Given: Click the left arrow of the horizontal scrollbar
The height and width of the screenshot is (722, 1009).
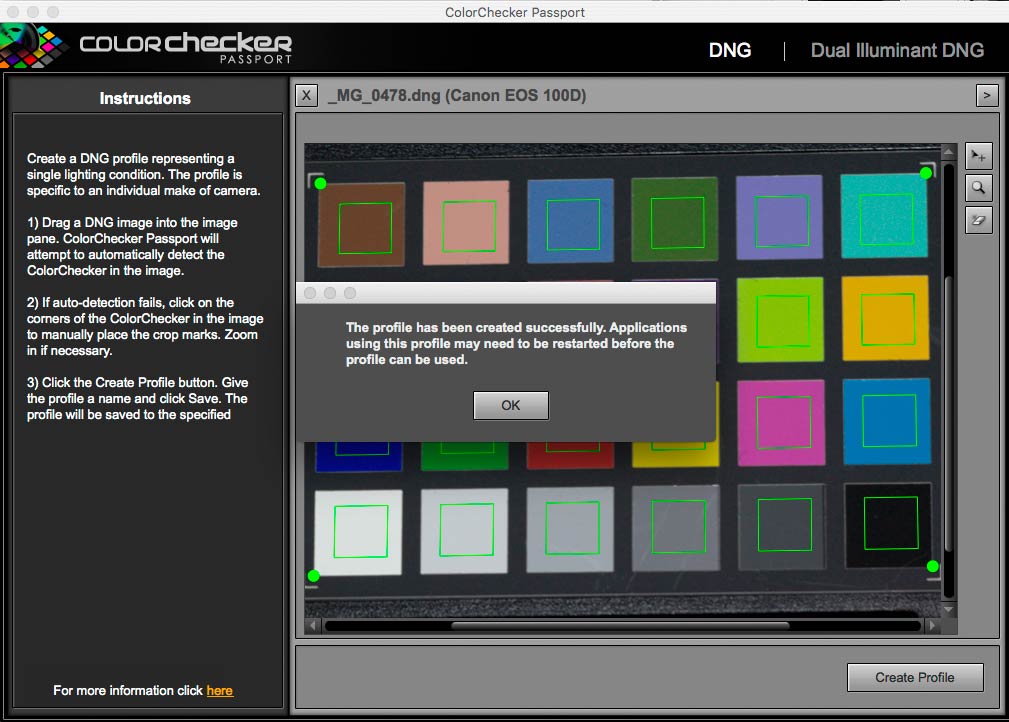Looking at the screenshot, I should [313, 625].
